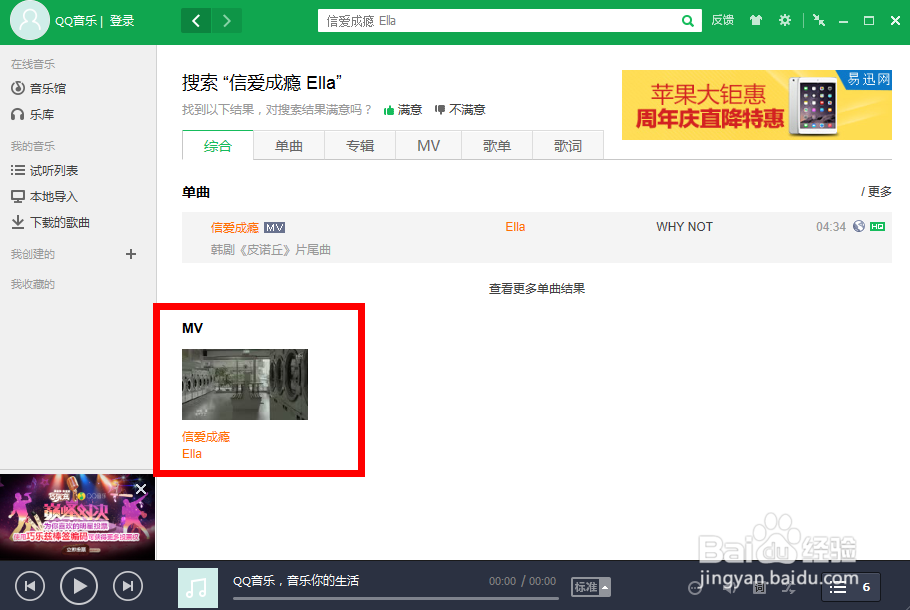Click the 信爱成瘾 title under the MV thumbnail
Screen dimensions: 910x610
[206, 436]
